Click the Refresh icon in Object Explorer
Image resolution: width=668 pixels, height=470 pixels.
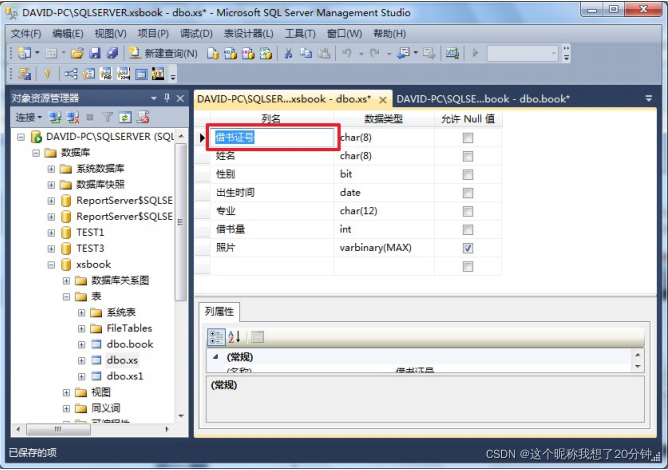pos(125,117)
